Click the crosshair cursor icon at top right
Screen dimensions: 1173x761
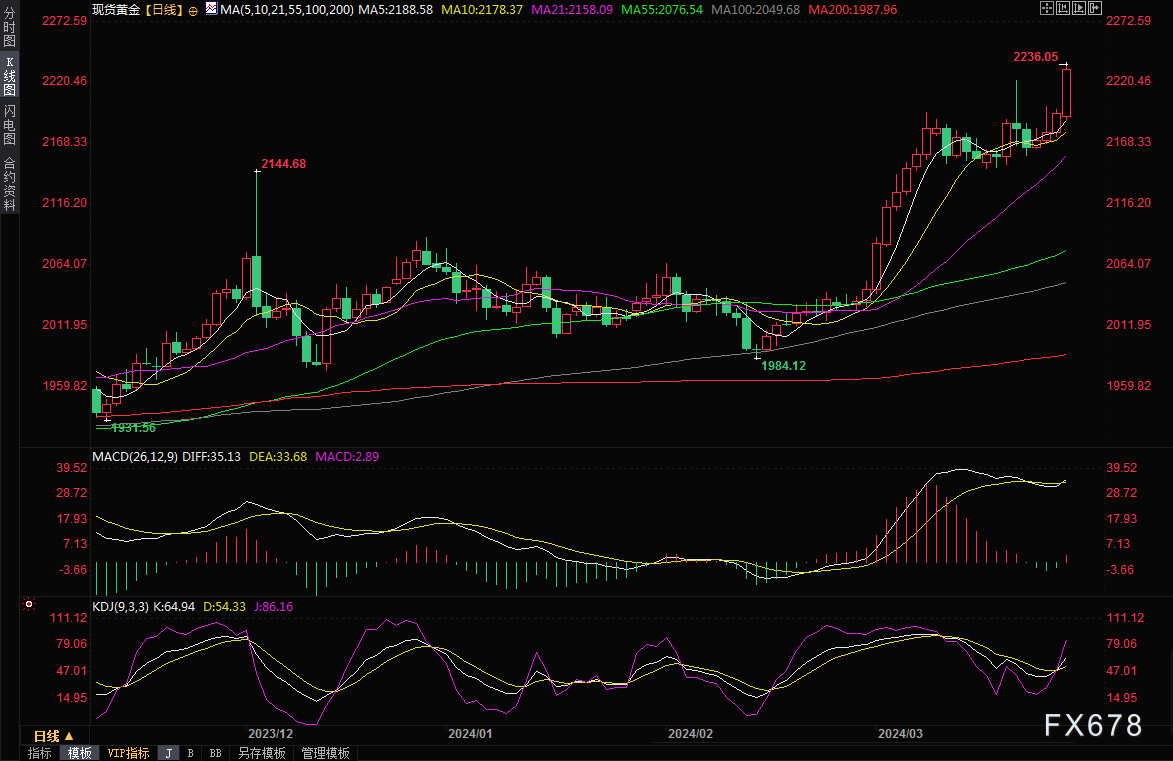tap(1049, 8)
